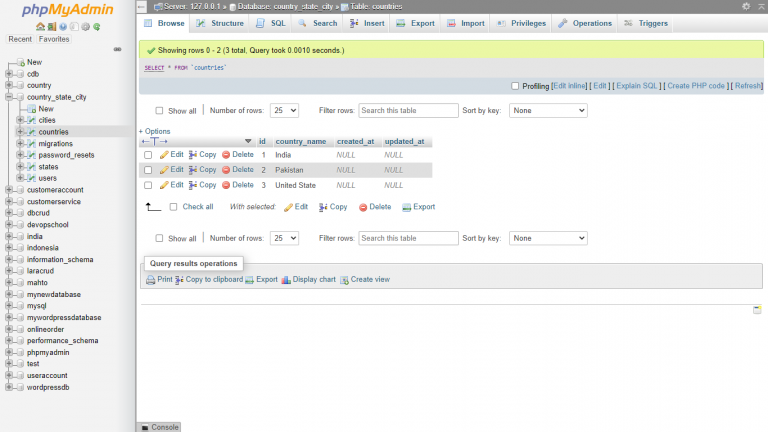Sort by country_name column header
Viewport: 768px width, 432px height.
[x=301, y=142]
